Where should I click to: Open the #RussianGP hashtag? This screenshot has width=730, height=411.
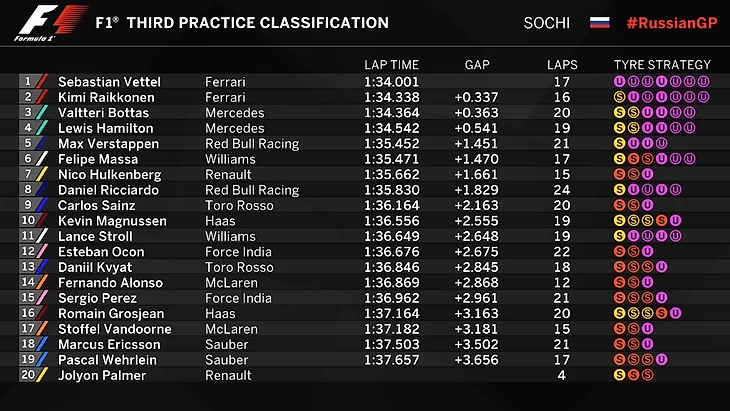(x=669, y=22)
